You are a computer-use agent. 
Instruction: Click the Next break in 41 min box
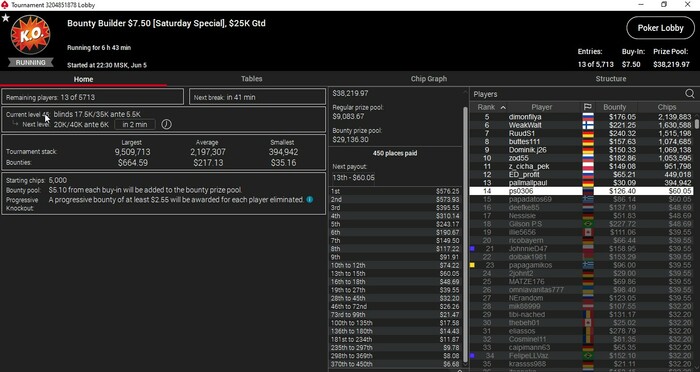pos(257,97)
